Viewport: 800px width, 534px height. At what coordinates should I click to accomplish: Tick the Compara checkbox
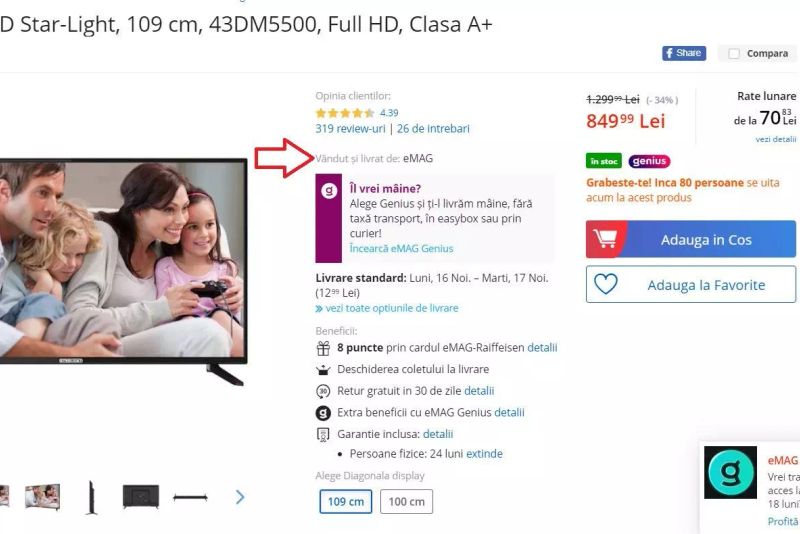pyautogui.click(x=734, y=54)
